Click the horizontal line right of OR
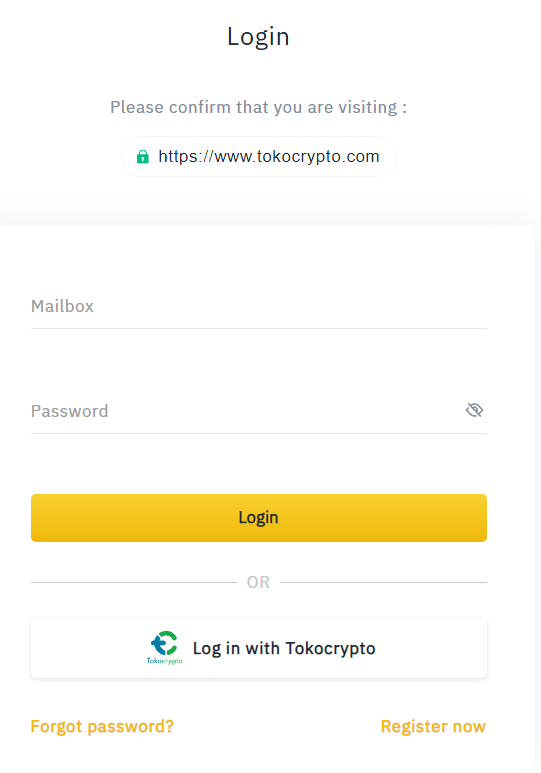541x773 pixels. click(x=384, y=582)
